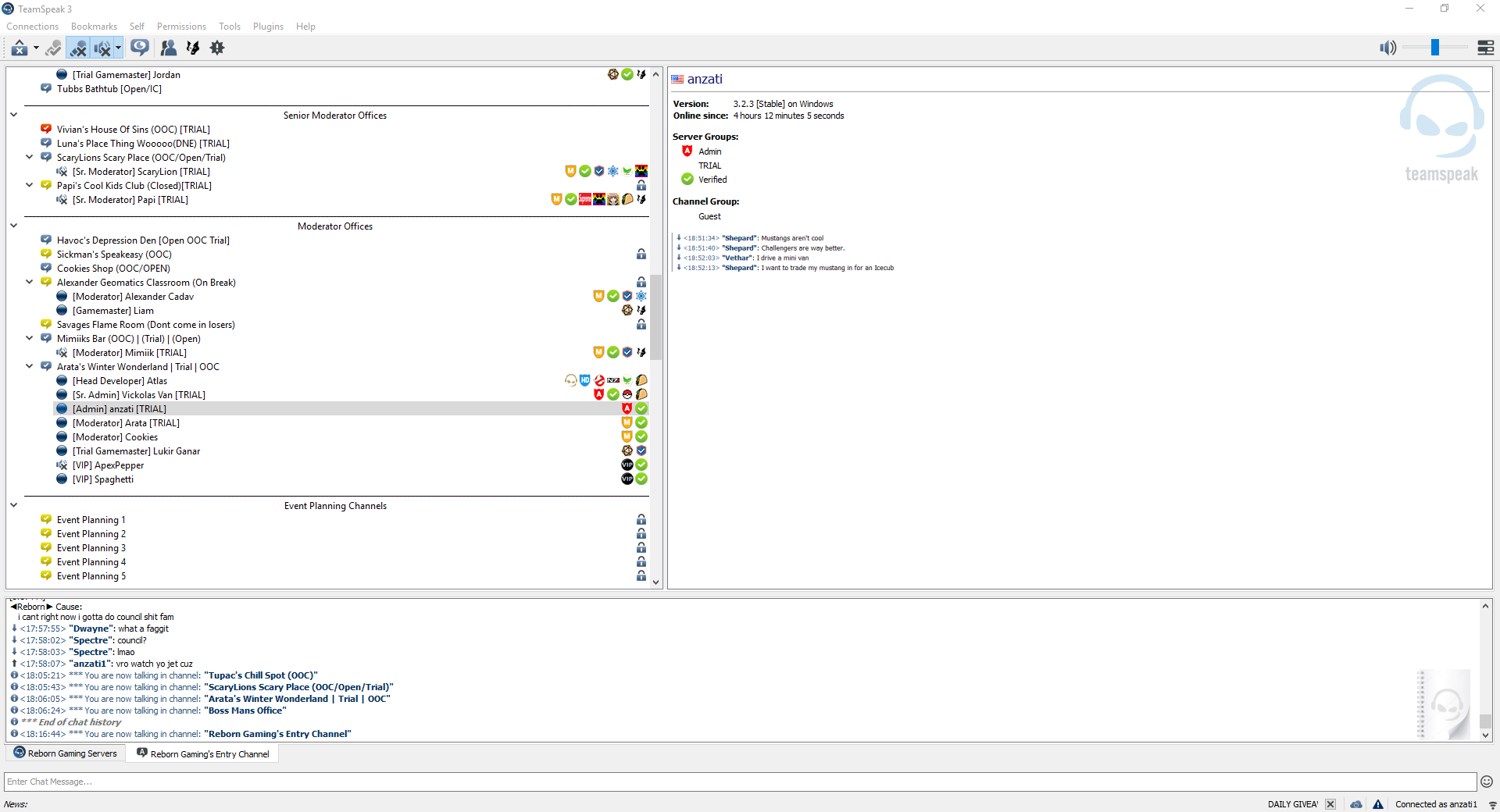Open the Plugins menu
1500x812 pixels.
[268, 27]
